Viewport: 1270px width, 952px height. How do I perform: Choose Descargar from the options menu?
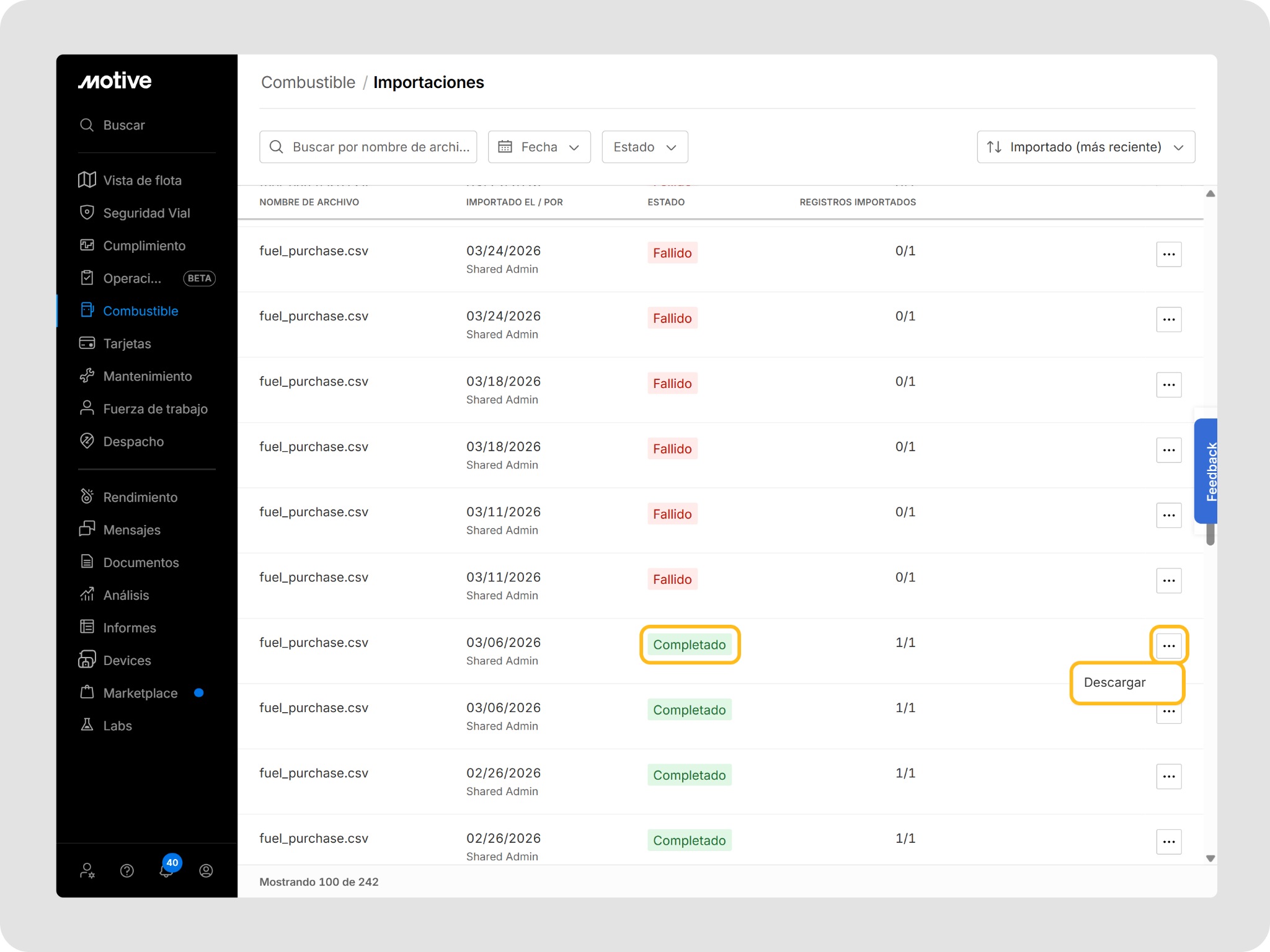1127,682
